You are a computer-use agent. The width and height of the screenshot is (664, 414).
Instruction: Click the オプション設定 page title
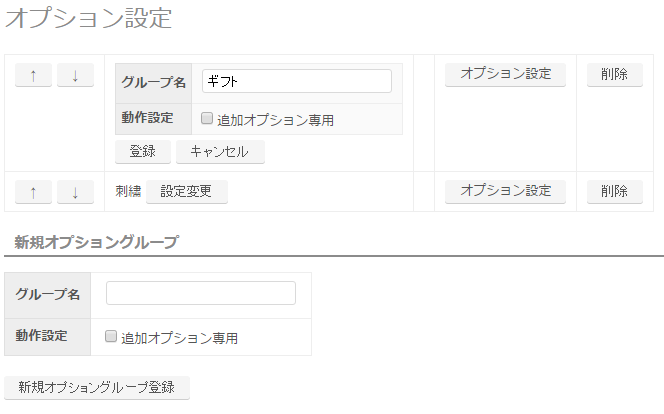(89, 18)
